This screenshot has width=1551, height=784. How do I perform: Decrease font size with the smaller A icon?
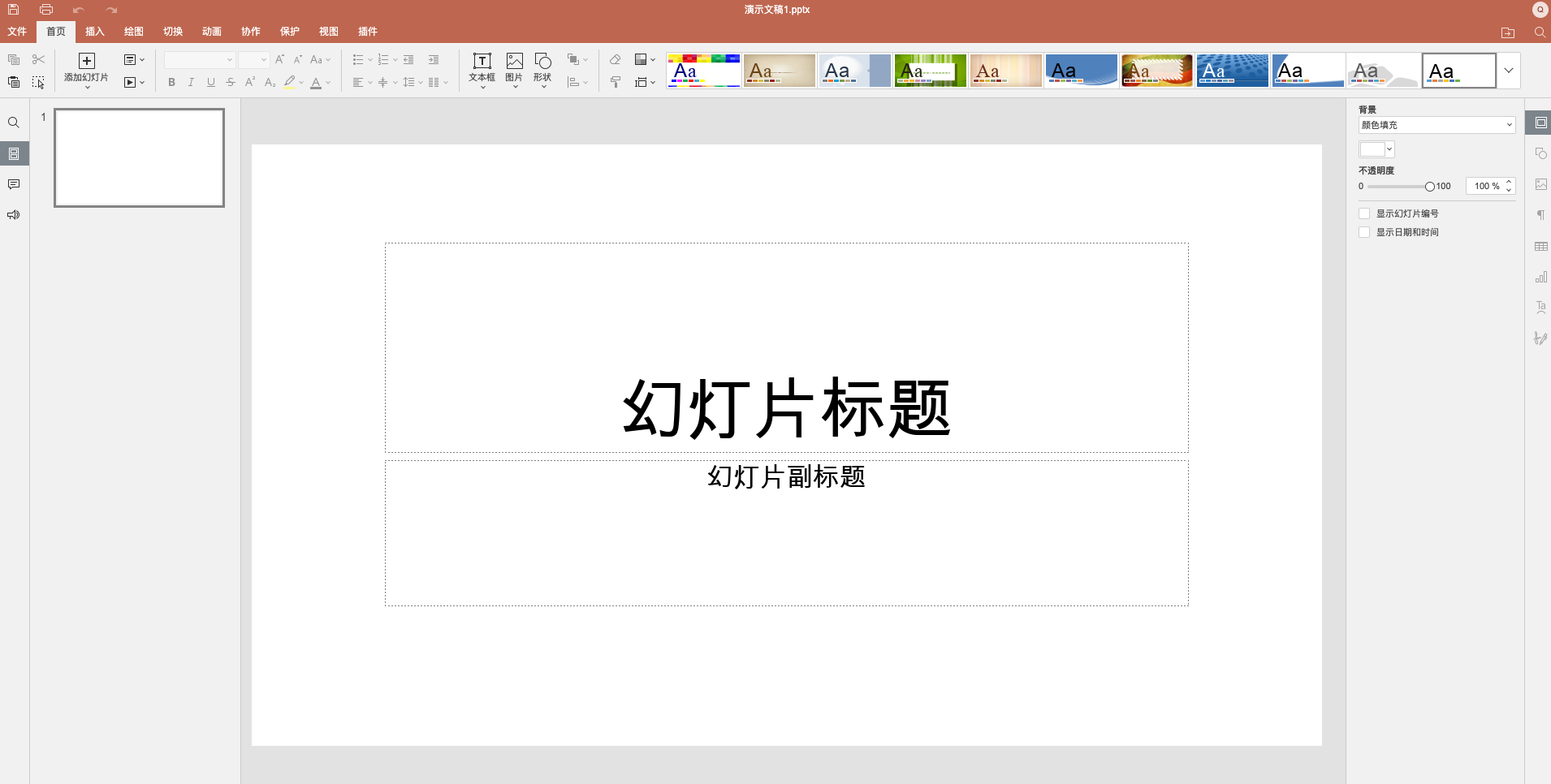(x=298, y=59)
